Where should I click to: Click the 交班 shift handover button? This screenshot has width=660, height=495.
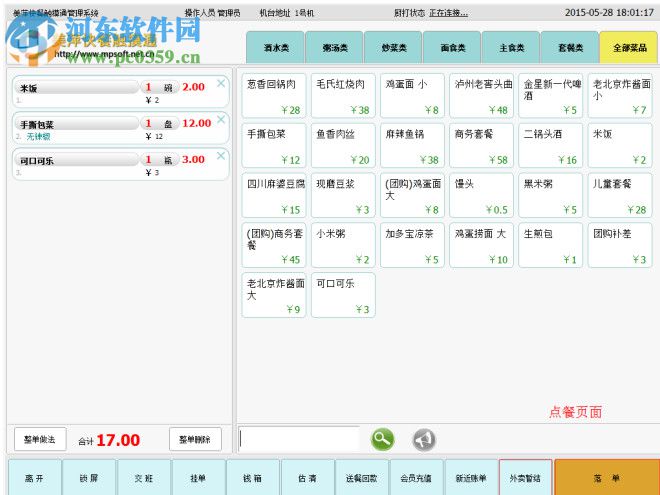pyautogui.click(x=144, y=478)
